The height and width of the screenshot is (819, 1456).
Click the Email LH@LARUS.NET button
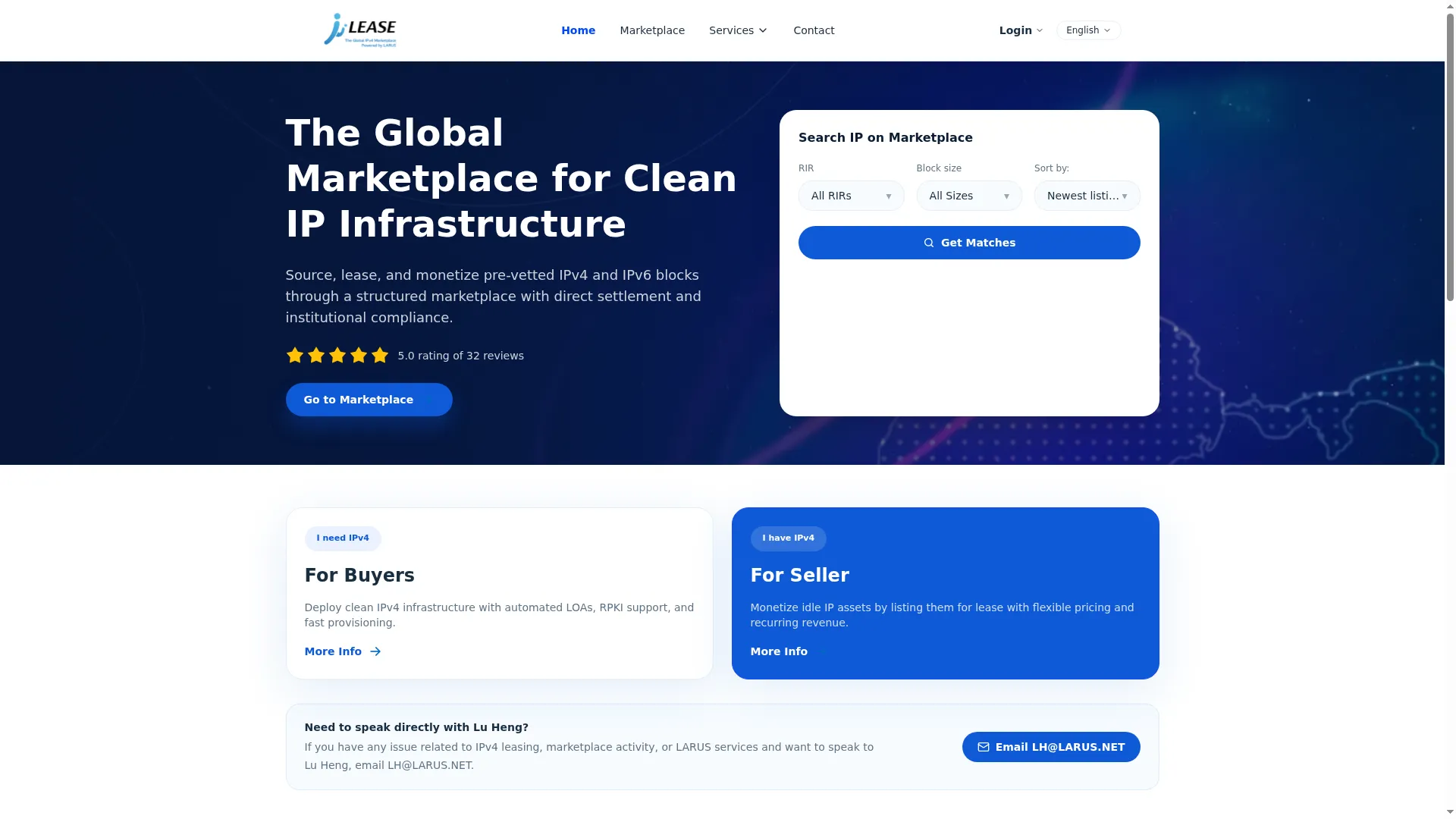1051,747
